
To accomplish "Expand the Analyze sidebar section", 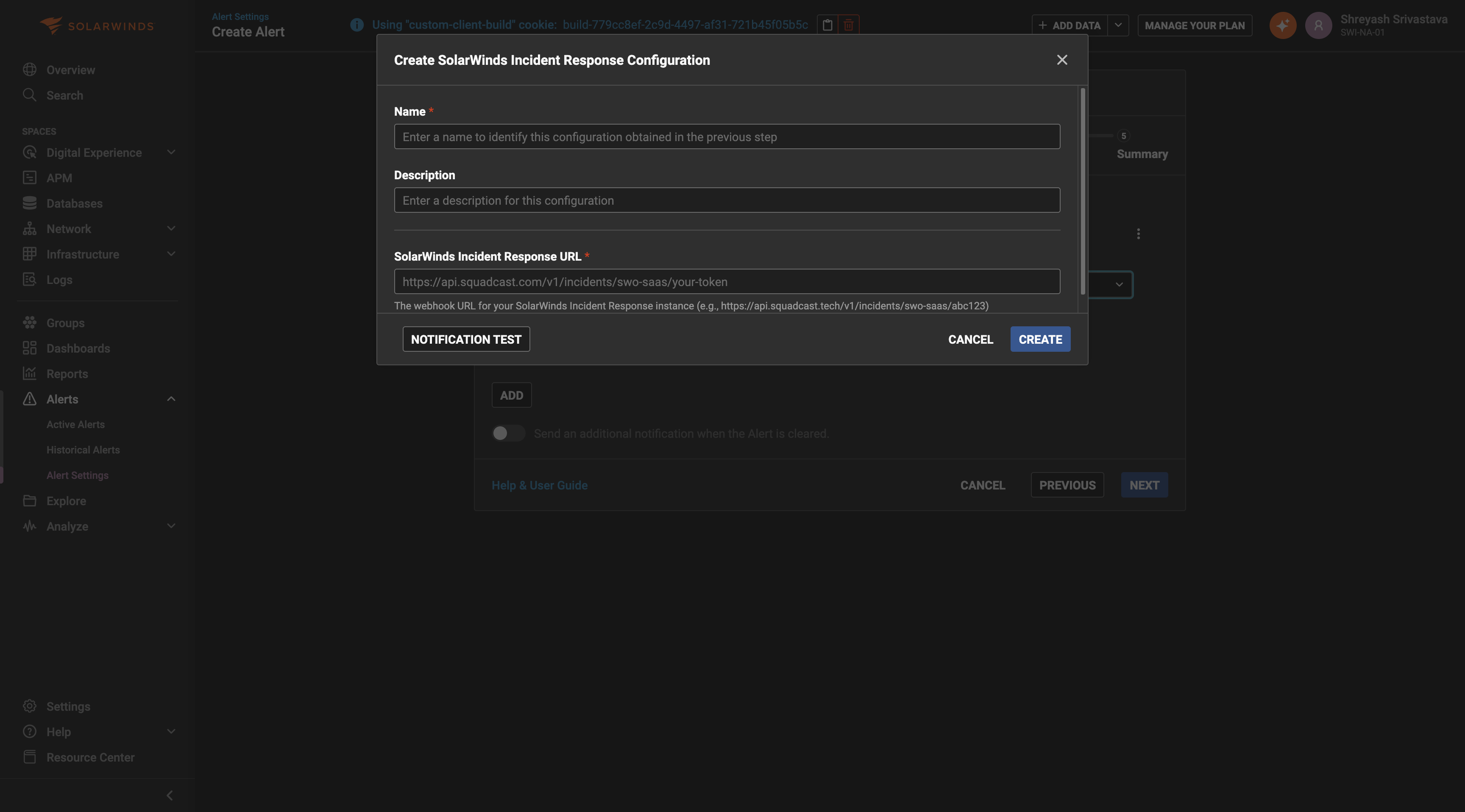I will (170, 526).
